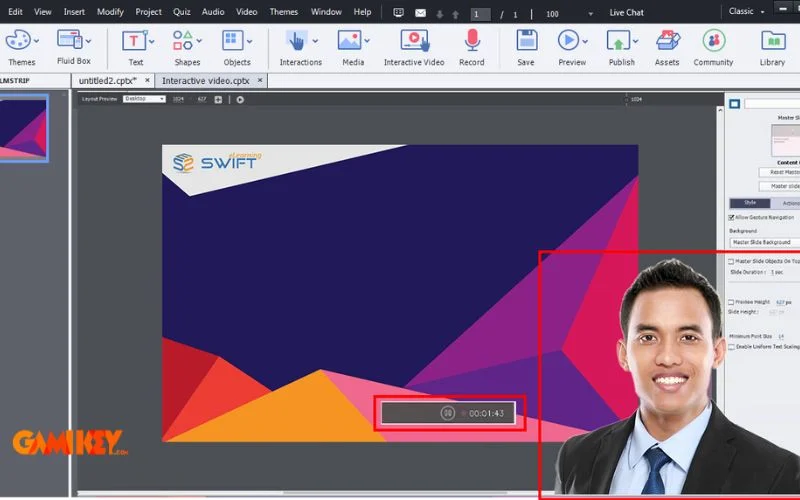Image resolution: width=800 pixels, height=500 pixels.
Task: Click the Reset Master Slide button
Action: pyautogui.click(x=779, y=172)
